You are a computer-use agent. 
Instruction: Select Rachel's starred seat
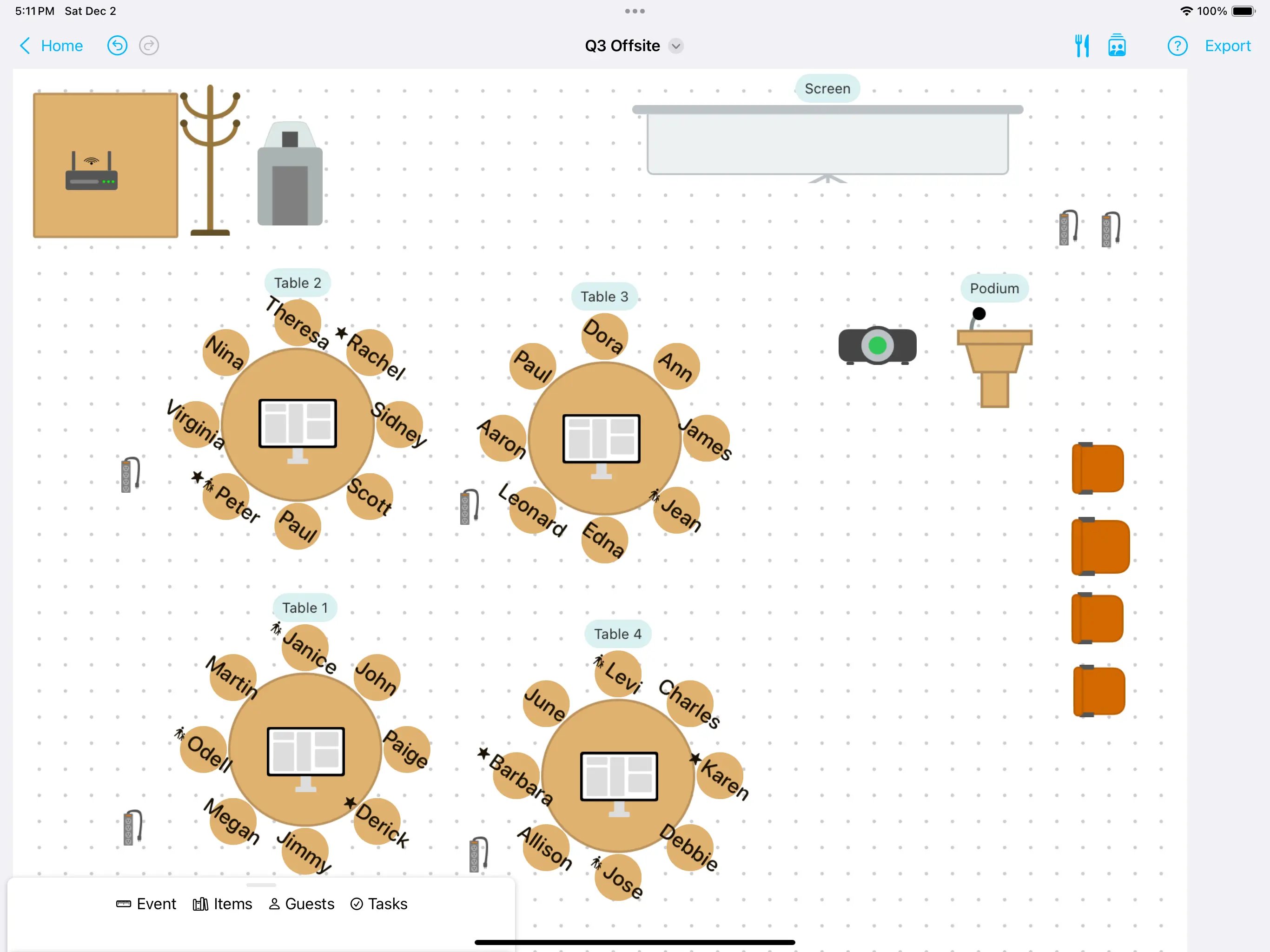(370, 352)
